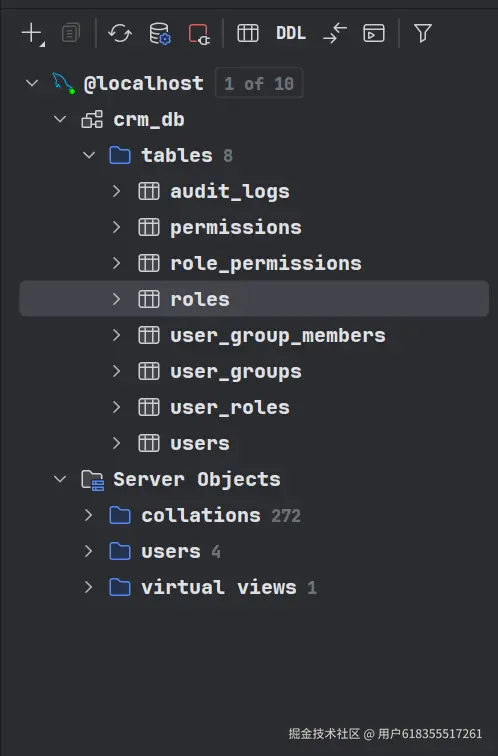Click the Filter funnel icon

tap(423, 33)
